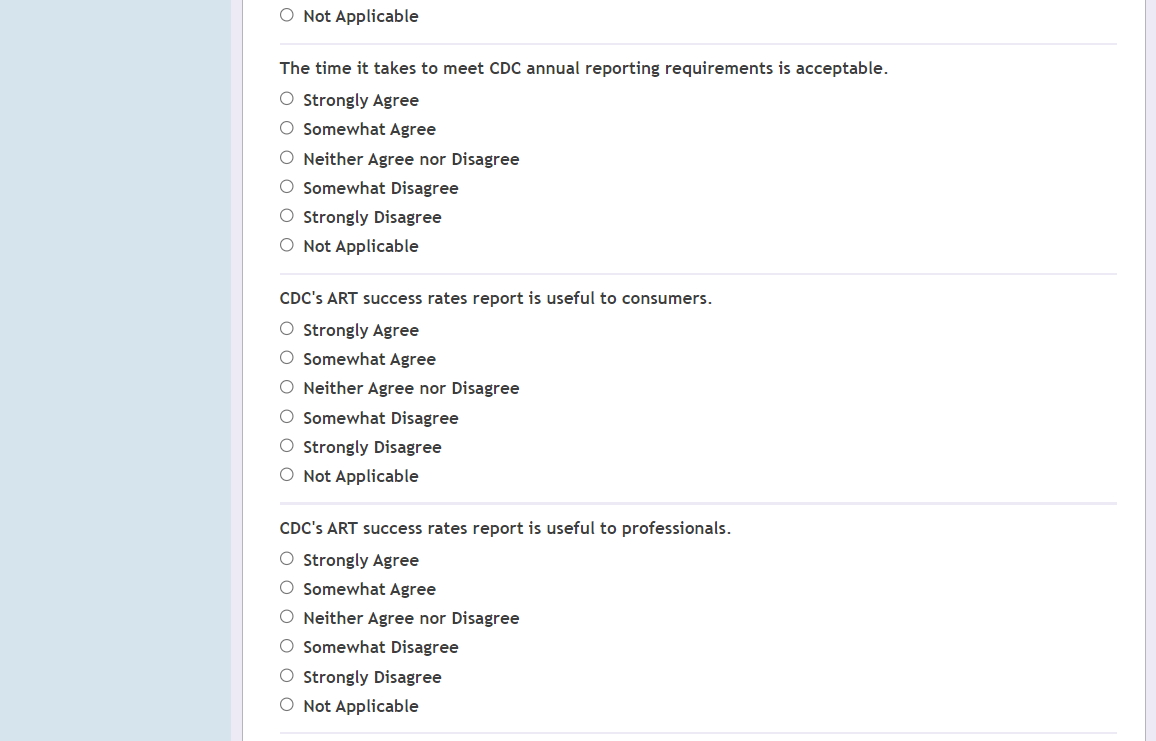
Task: Select Strongly Disagree for useful to professionals
Action: 287,676
